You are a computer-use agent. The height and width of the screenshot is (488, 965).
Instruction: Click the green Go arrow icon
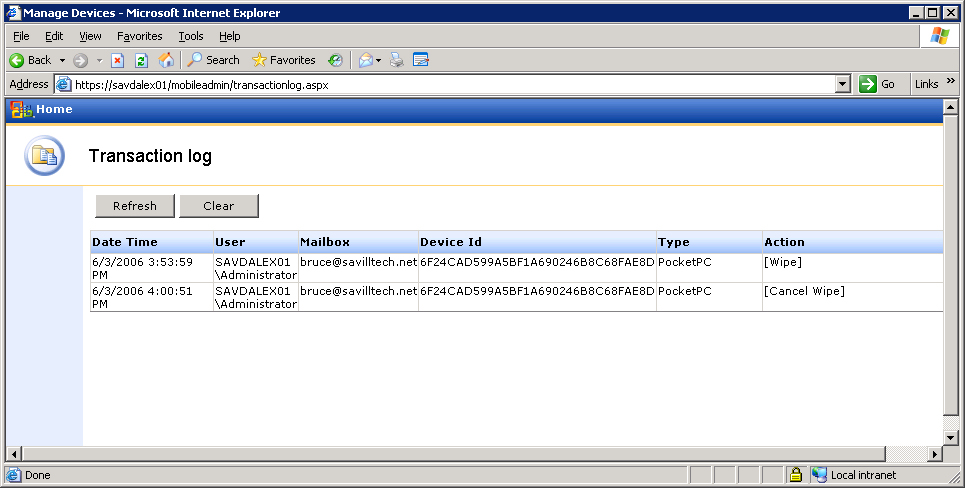[x=868, y=84]
